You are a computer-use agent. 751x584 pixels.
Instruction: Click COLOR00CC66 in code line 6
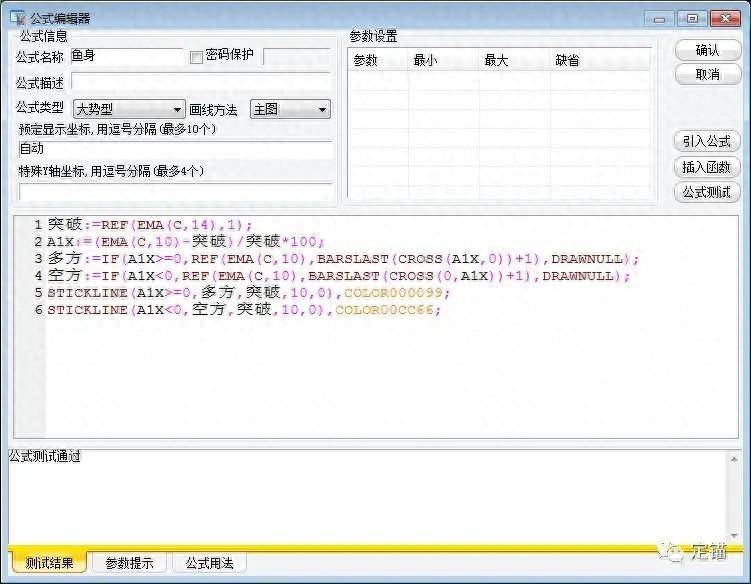tap(387, 310)
